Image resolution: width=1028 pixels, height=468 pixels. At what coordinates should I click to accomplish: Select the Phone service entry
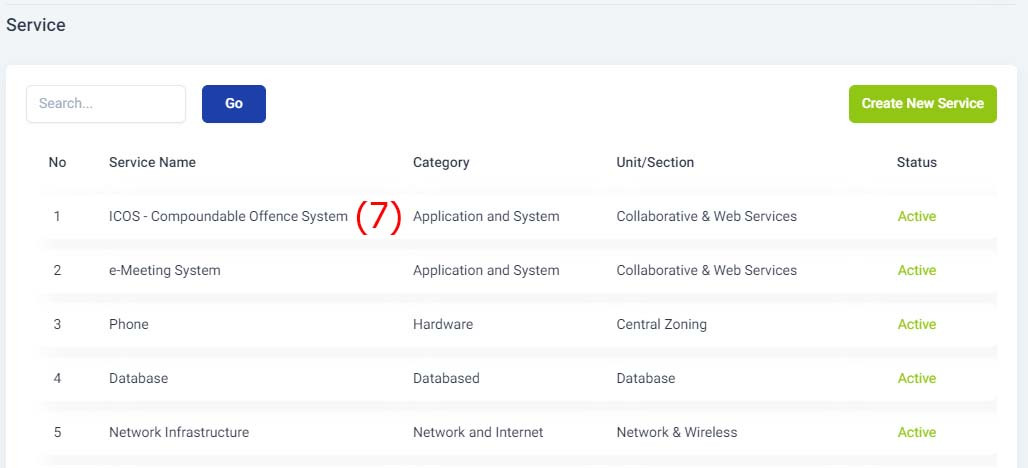tap(128, 324)
